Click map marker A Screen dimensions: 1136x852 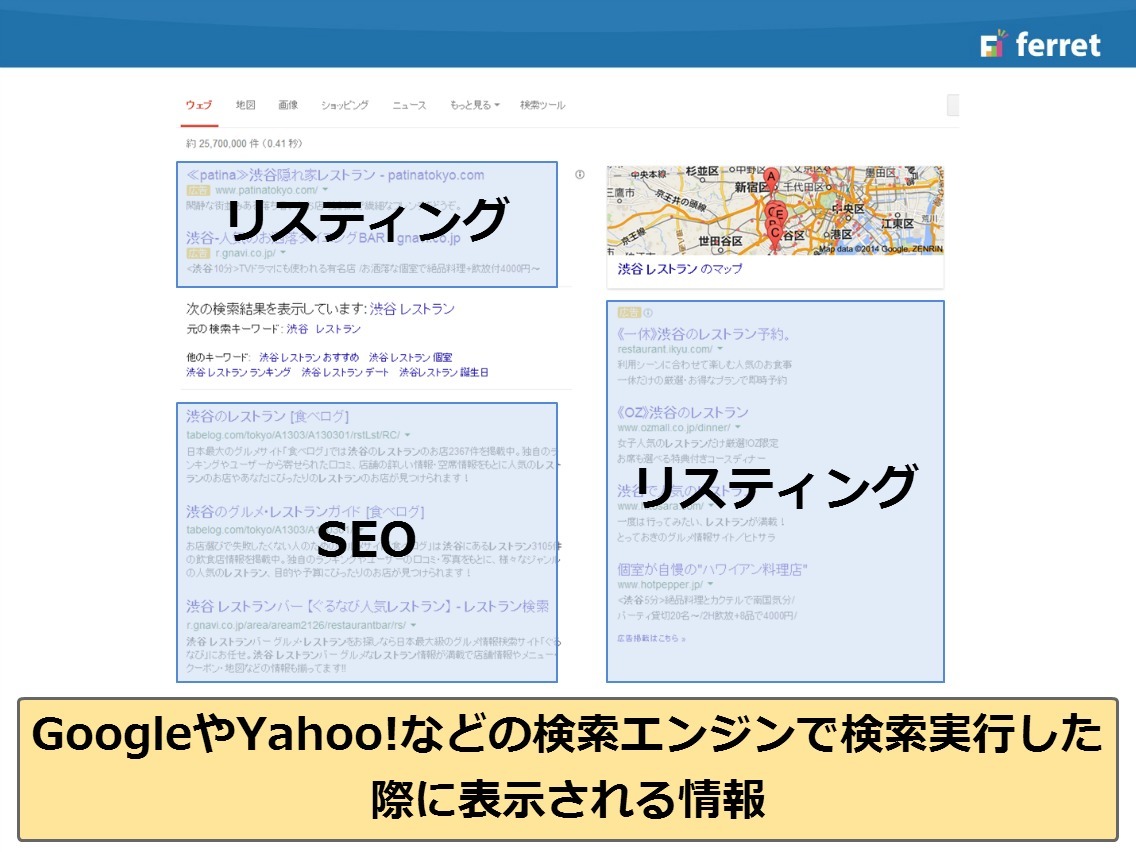(771, 177)
